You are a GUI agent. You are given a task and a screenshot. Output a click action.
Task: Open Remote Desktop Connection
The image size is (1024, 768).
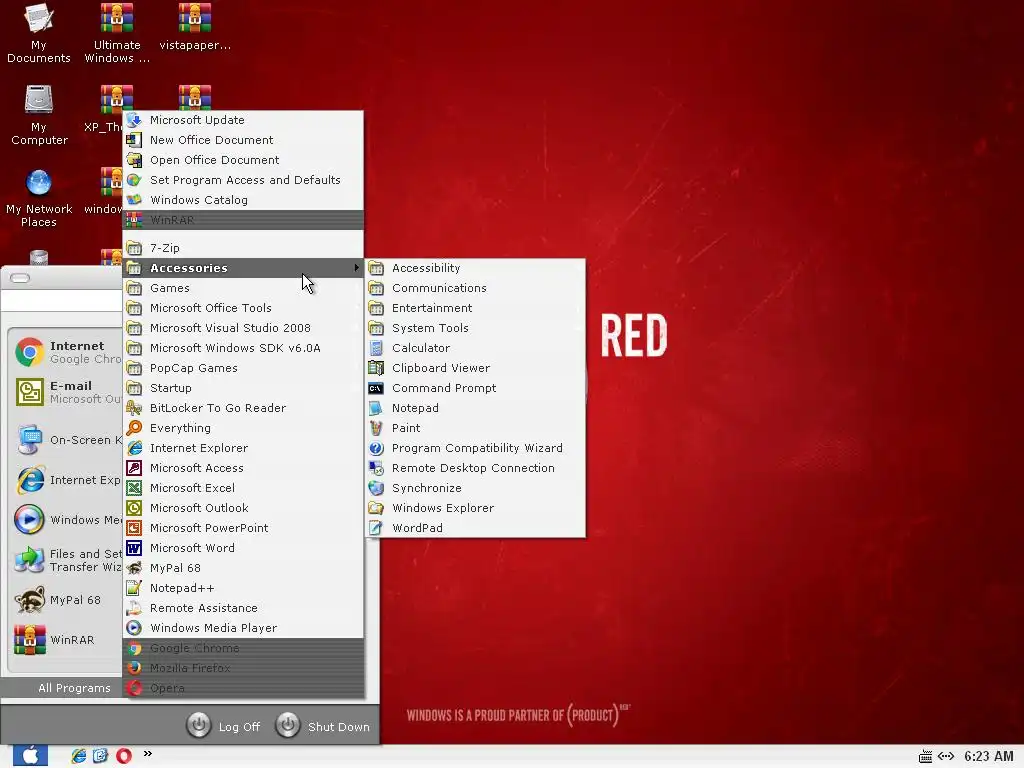tap(475, 468)
